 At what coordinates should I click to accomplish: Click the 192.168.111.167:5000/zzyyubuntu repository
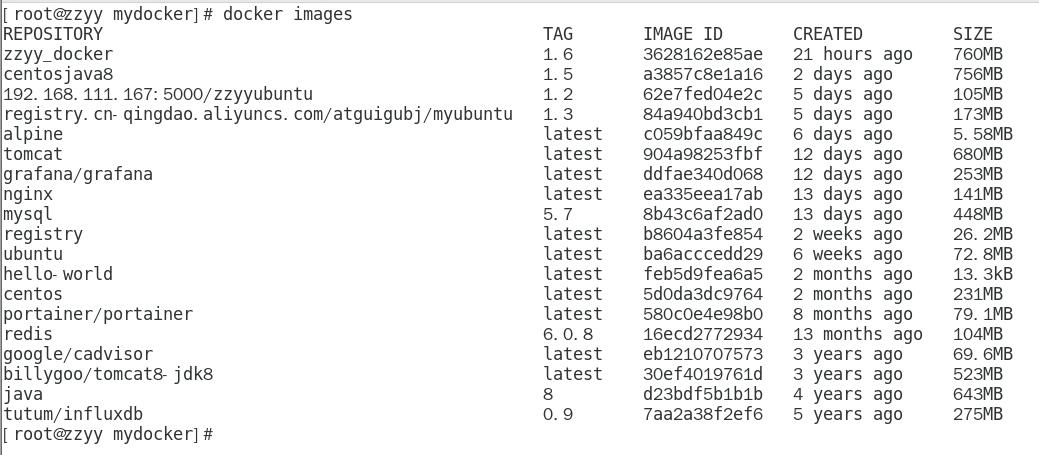pos(158,94)
